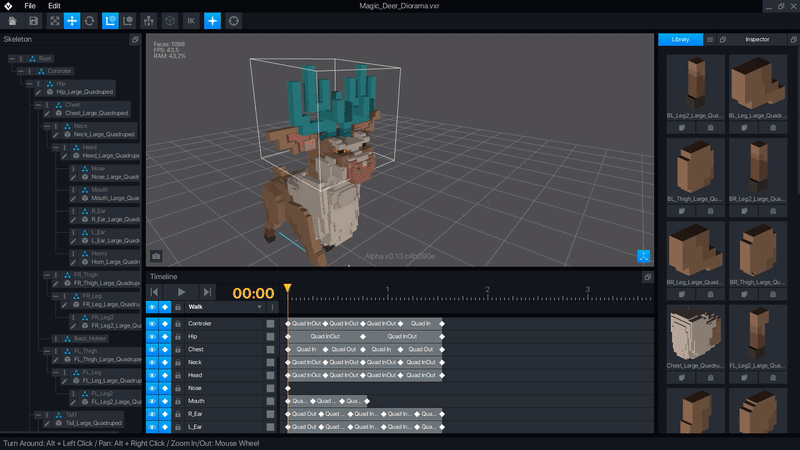Screen dimensions: 800x450
Task: Select the Rotate tool in the toolbar
Action: point(90,20)
